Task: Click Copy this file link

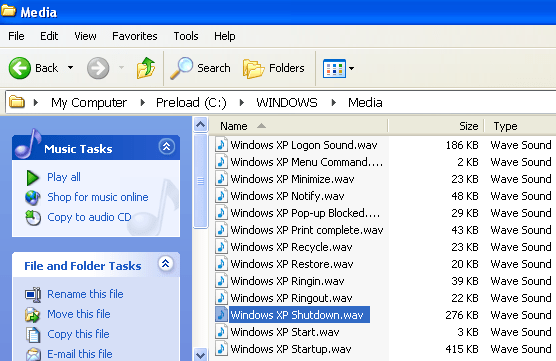Action: (x=78, y=334)
